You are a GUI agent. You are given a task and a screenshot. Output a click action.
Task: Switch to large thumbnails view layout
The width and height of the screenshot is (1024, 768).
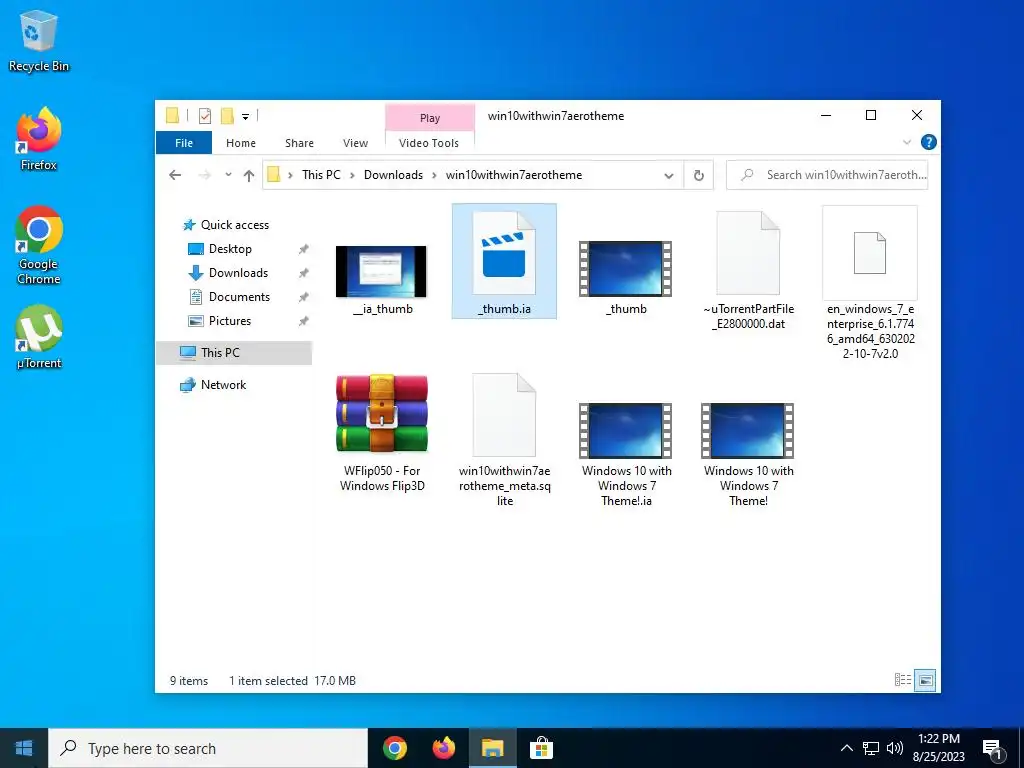[925, 680]
